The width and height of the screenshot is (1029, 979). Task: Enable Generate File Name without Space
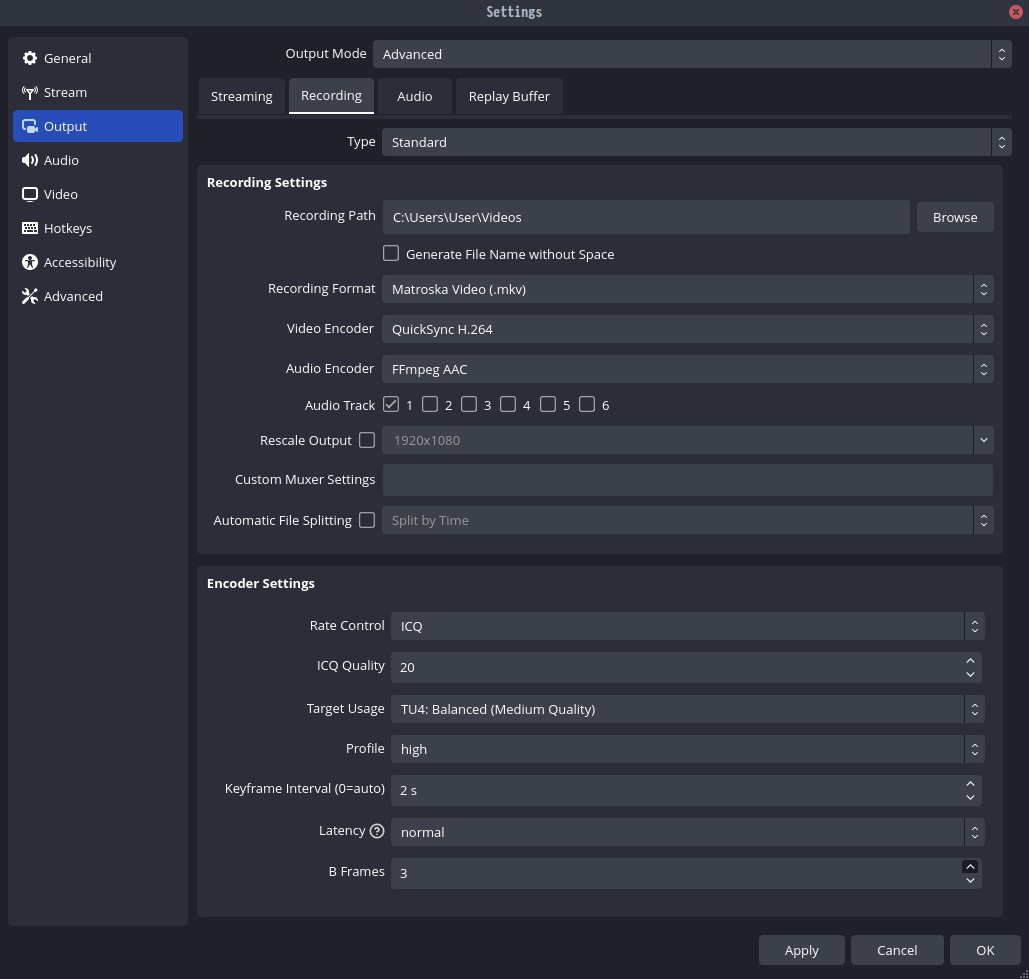[391, 254]
